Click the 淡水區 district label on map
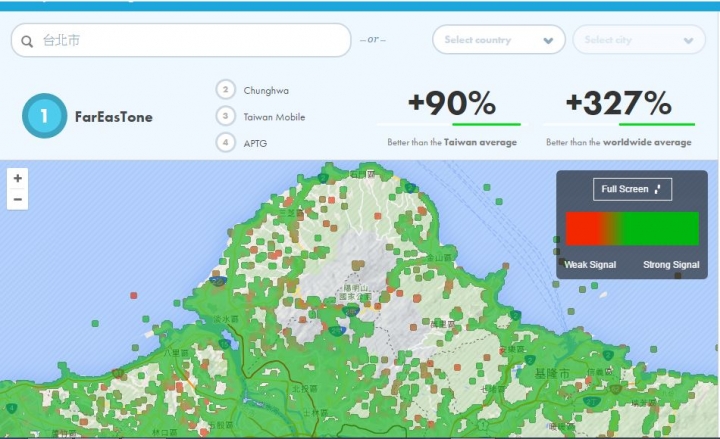Image resolution: width=720 pixels, height=439 pixels. click(x=225, y=319)
